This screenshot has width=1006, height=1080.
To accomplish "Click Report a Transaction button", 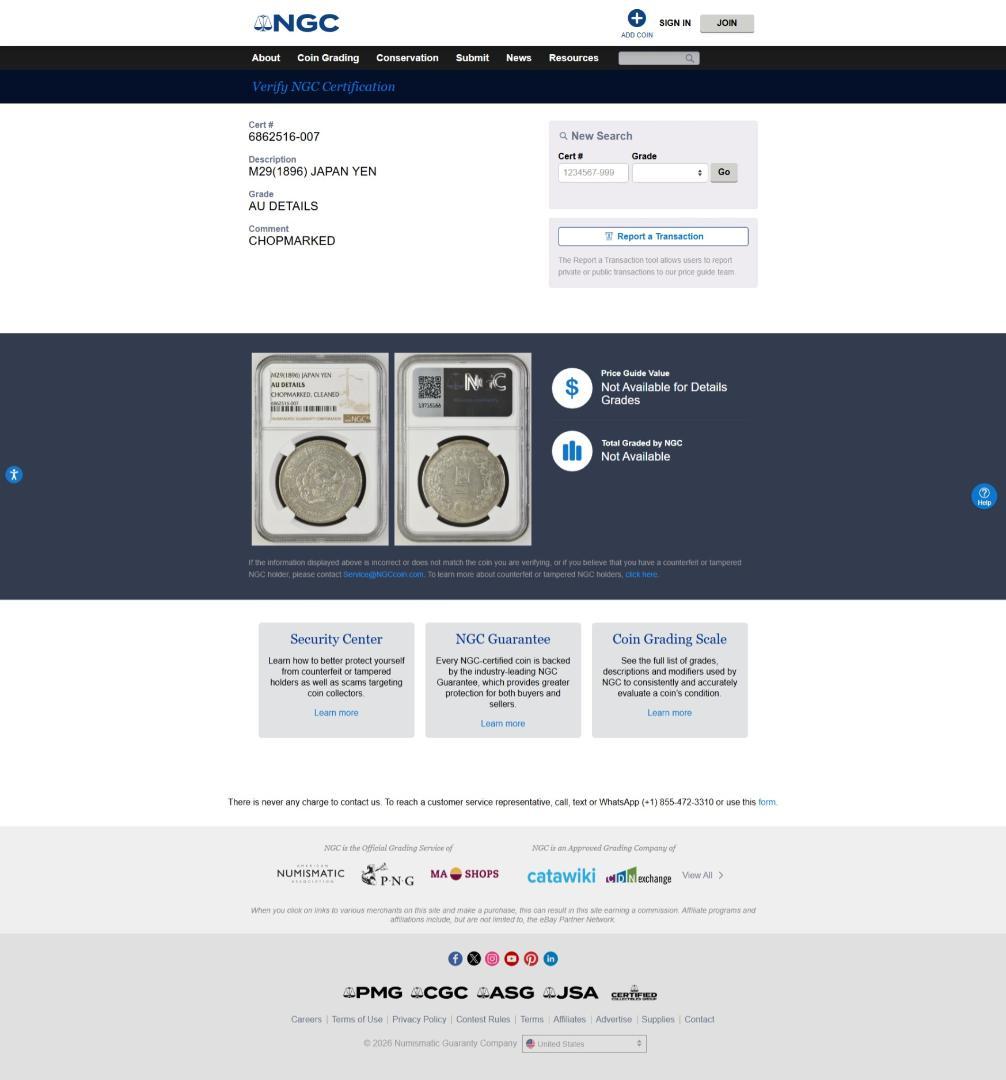I will point(653,236).
